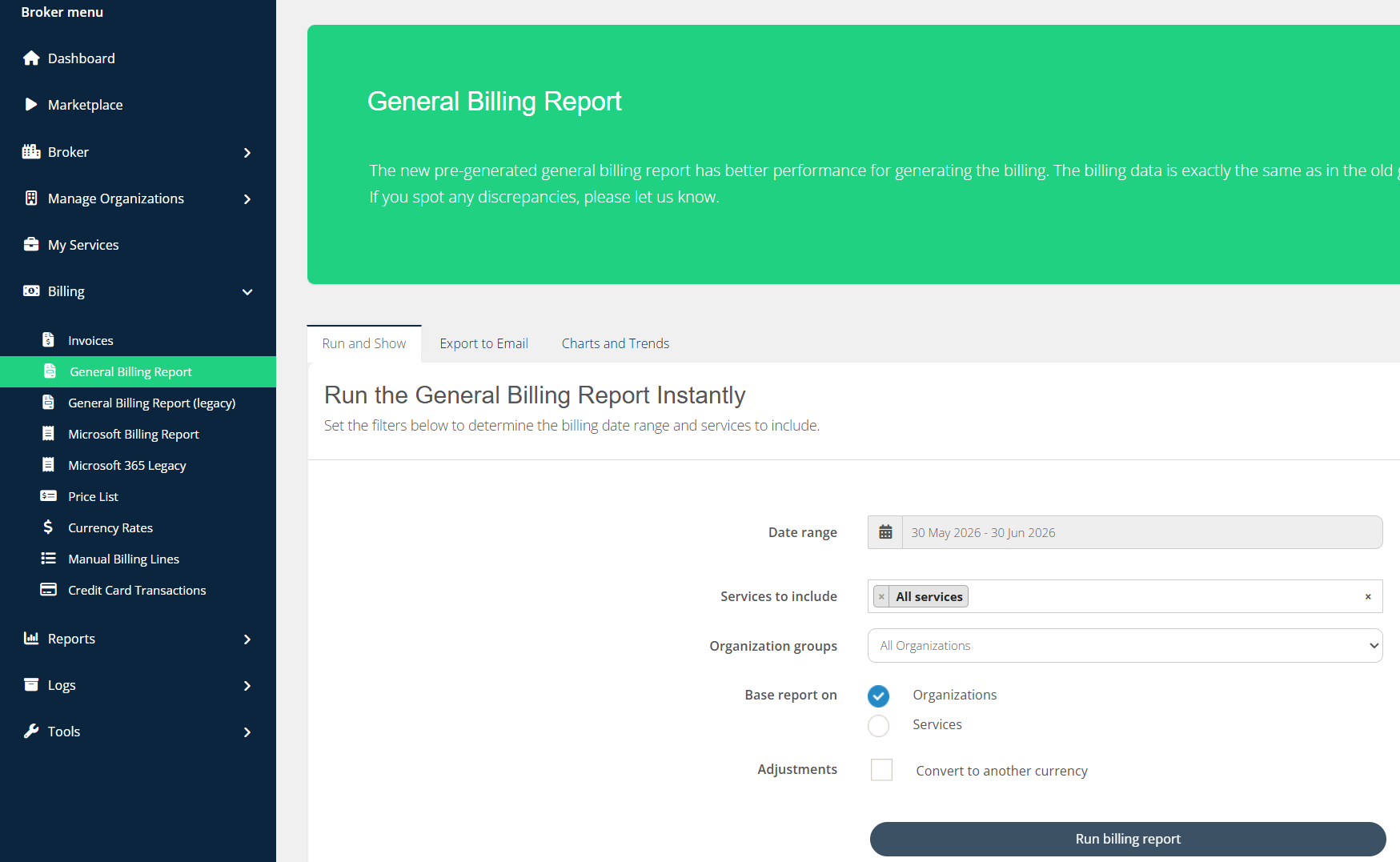Select the Services radio button
Screen dimensions: 1400x862
click(878, 726)
